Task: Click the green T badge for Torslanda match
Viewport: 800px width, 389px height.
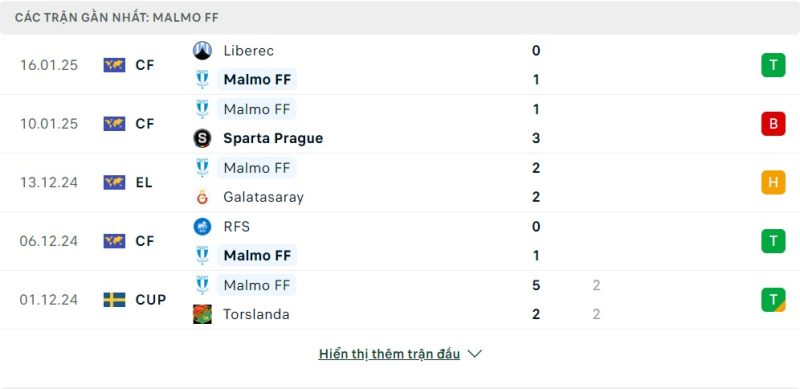Action: click(x=773, y=300)
